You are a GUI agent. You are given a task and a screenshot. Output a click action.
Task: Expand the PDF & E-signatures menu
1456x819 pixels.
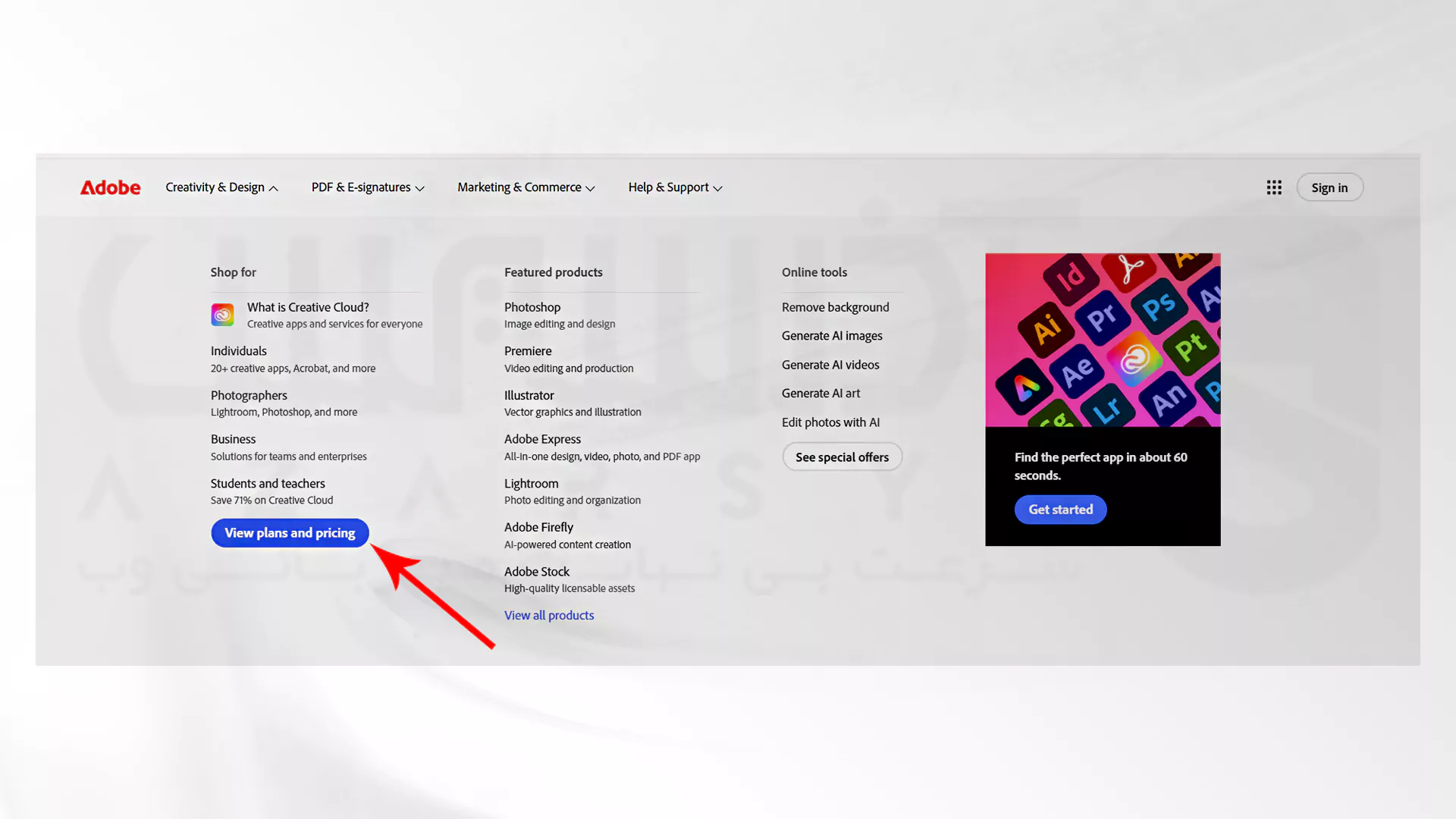click(x=368, y=187)
